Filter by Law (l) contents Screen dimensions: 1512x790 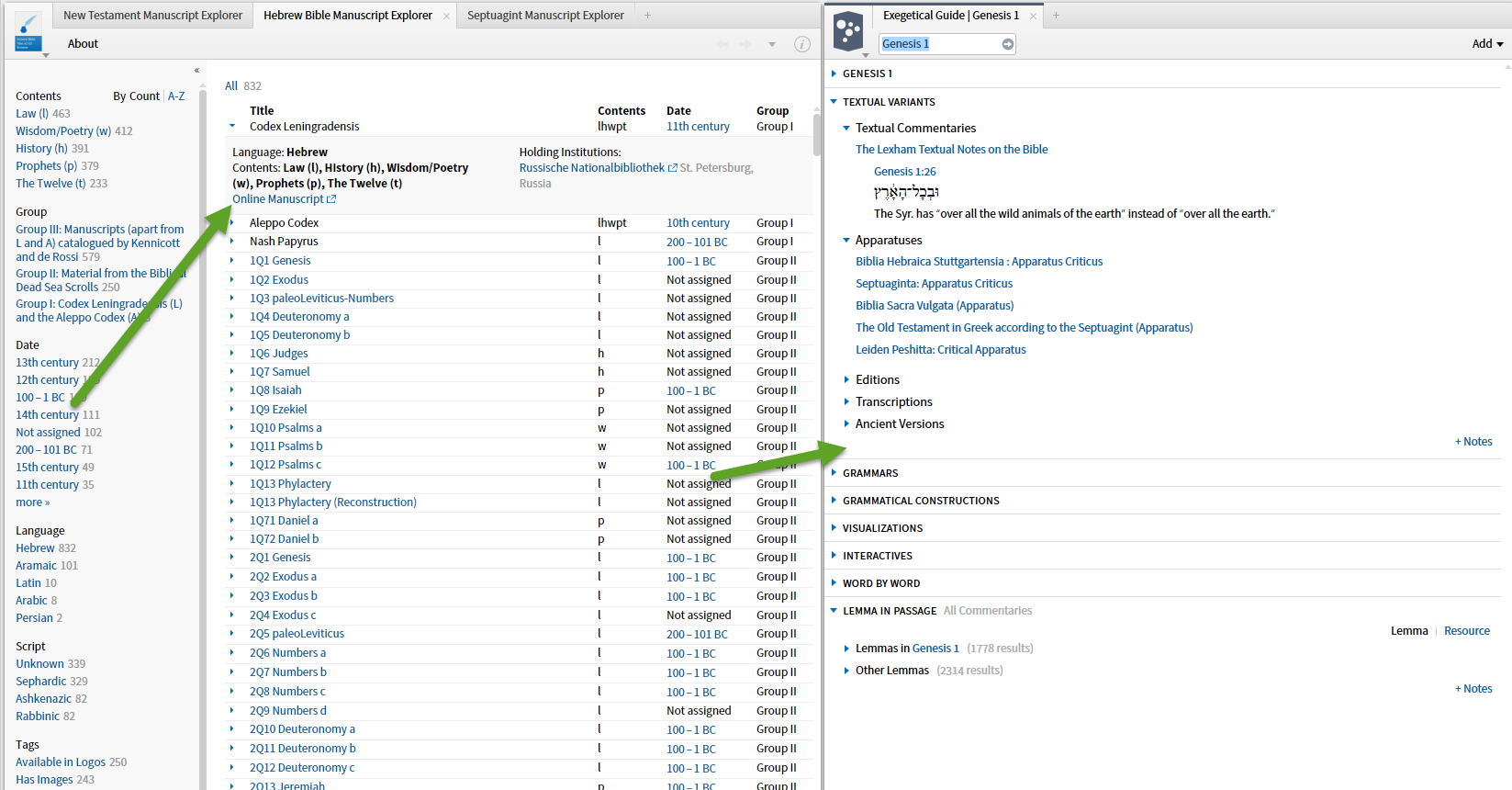point(32,114)
